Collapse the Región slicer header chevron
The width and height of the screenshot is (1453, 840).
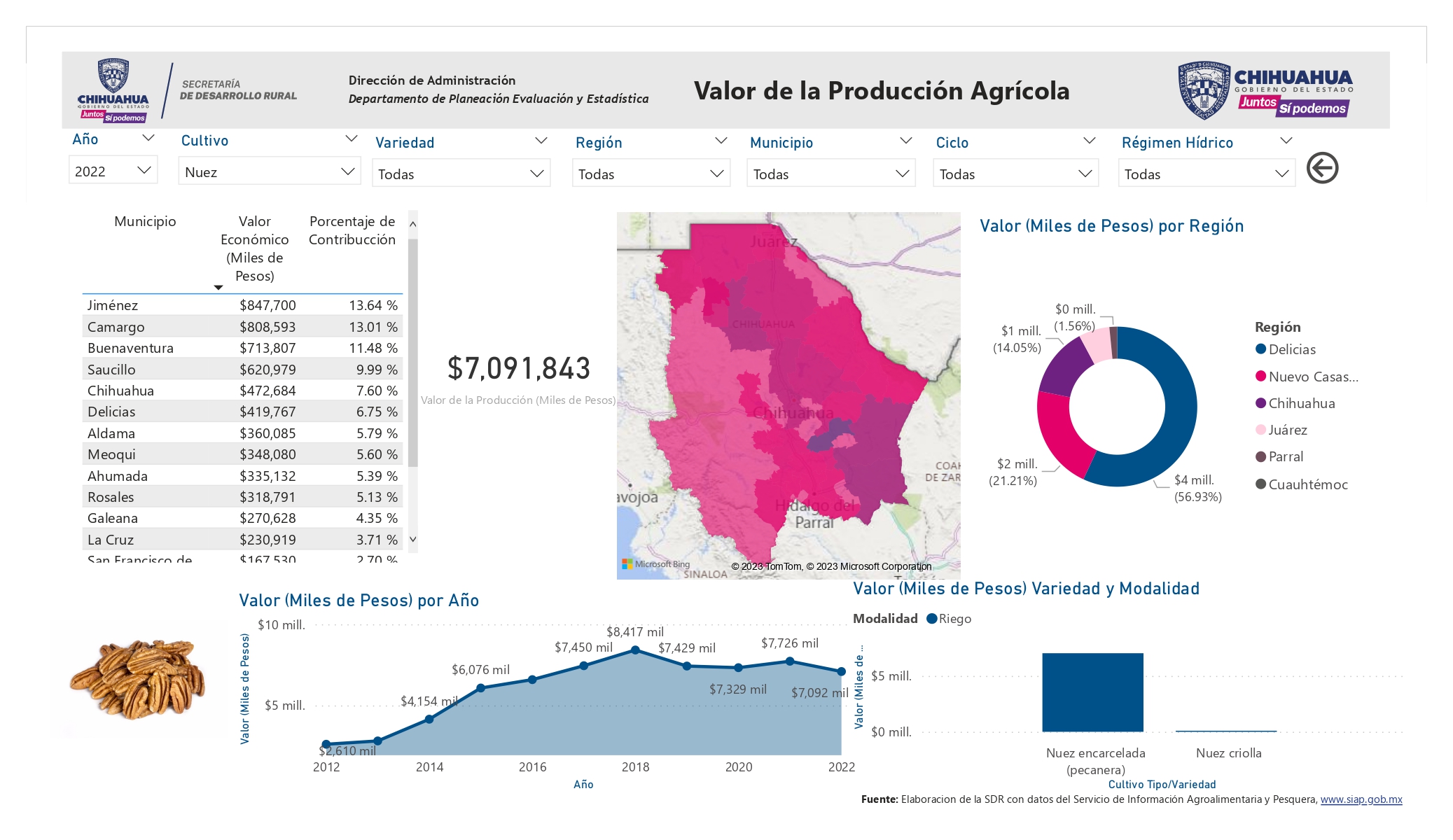click(x=721, y=141)
